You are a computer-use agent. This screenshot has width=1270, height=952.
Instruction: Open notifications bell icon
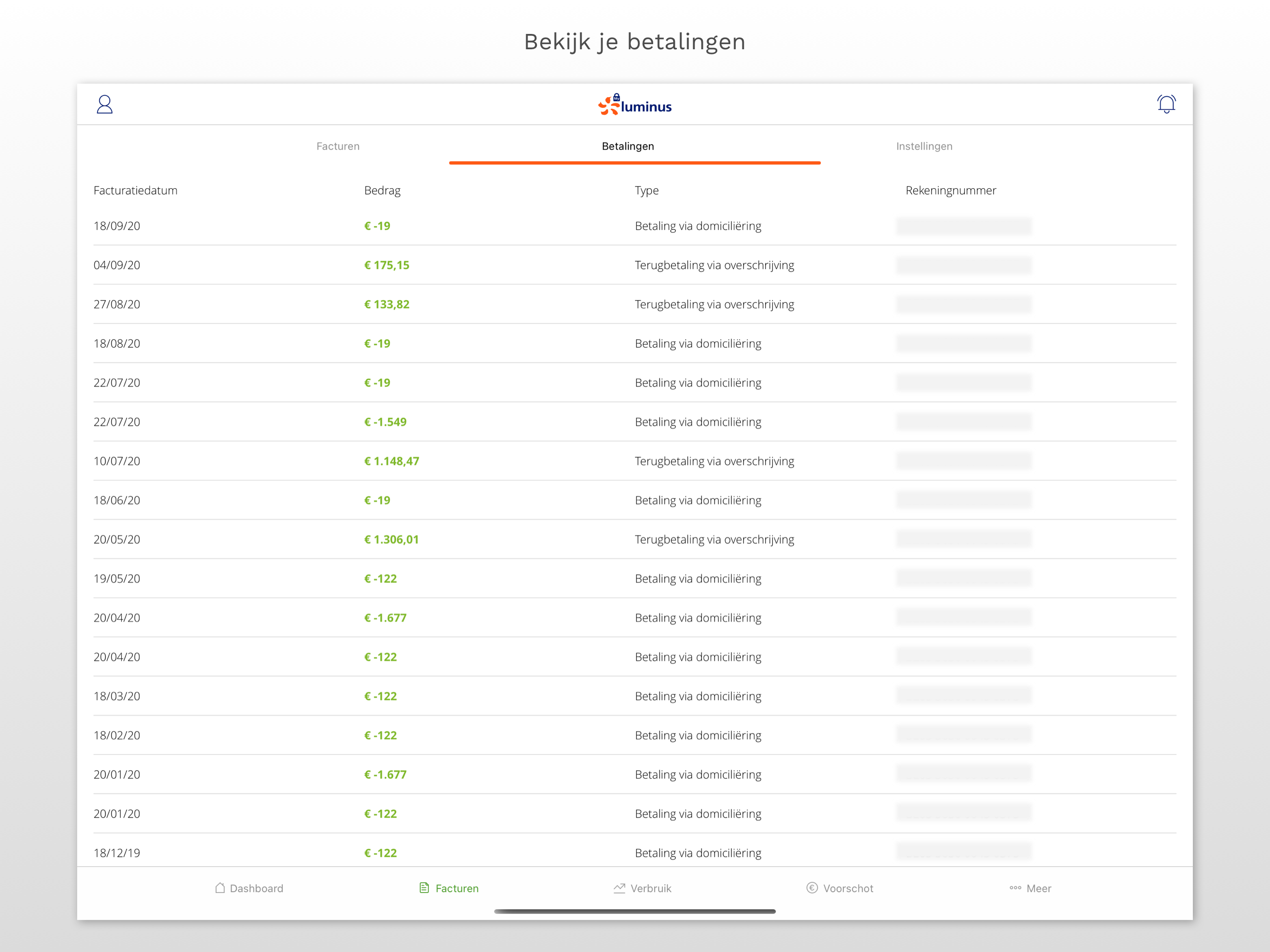coord(1165,104)
